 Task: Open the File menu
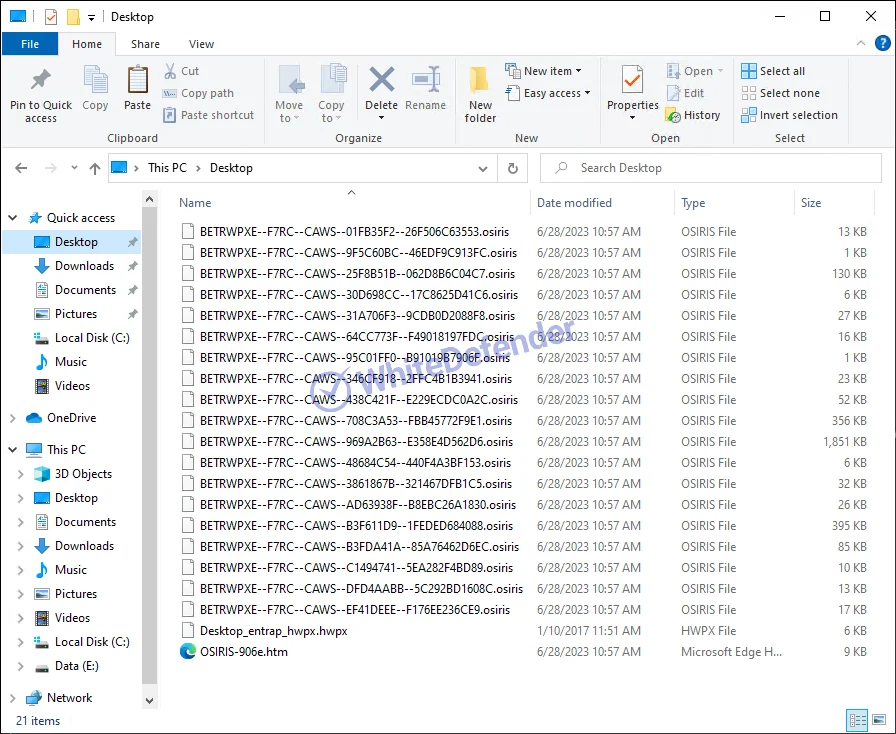[x=30, y=44]
